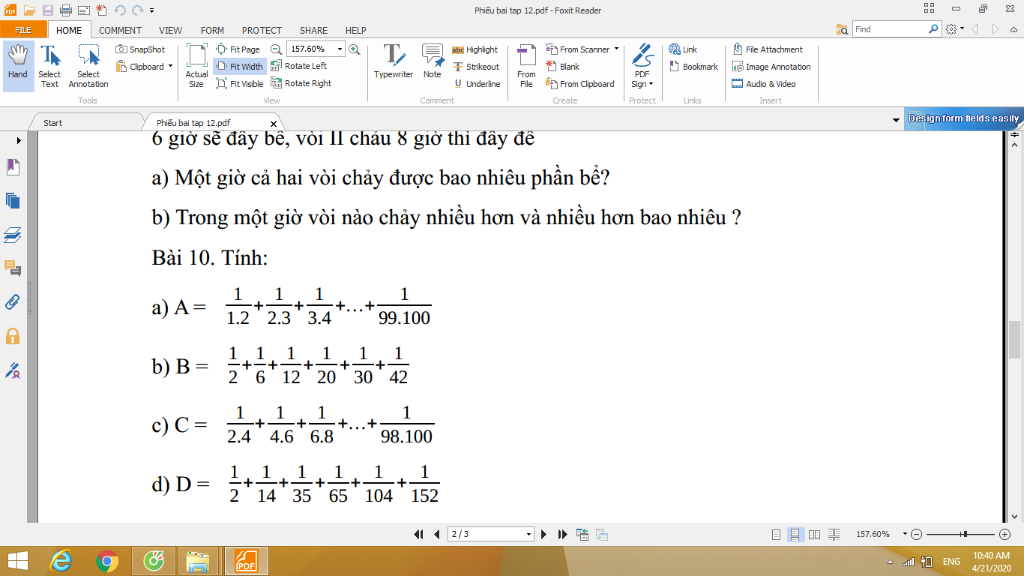The height and width of the screenshot is (576, 1024).
Task: Enable single page view mode
Action: point(776,534)
